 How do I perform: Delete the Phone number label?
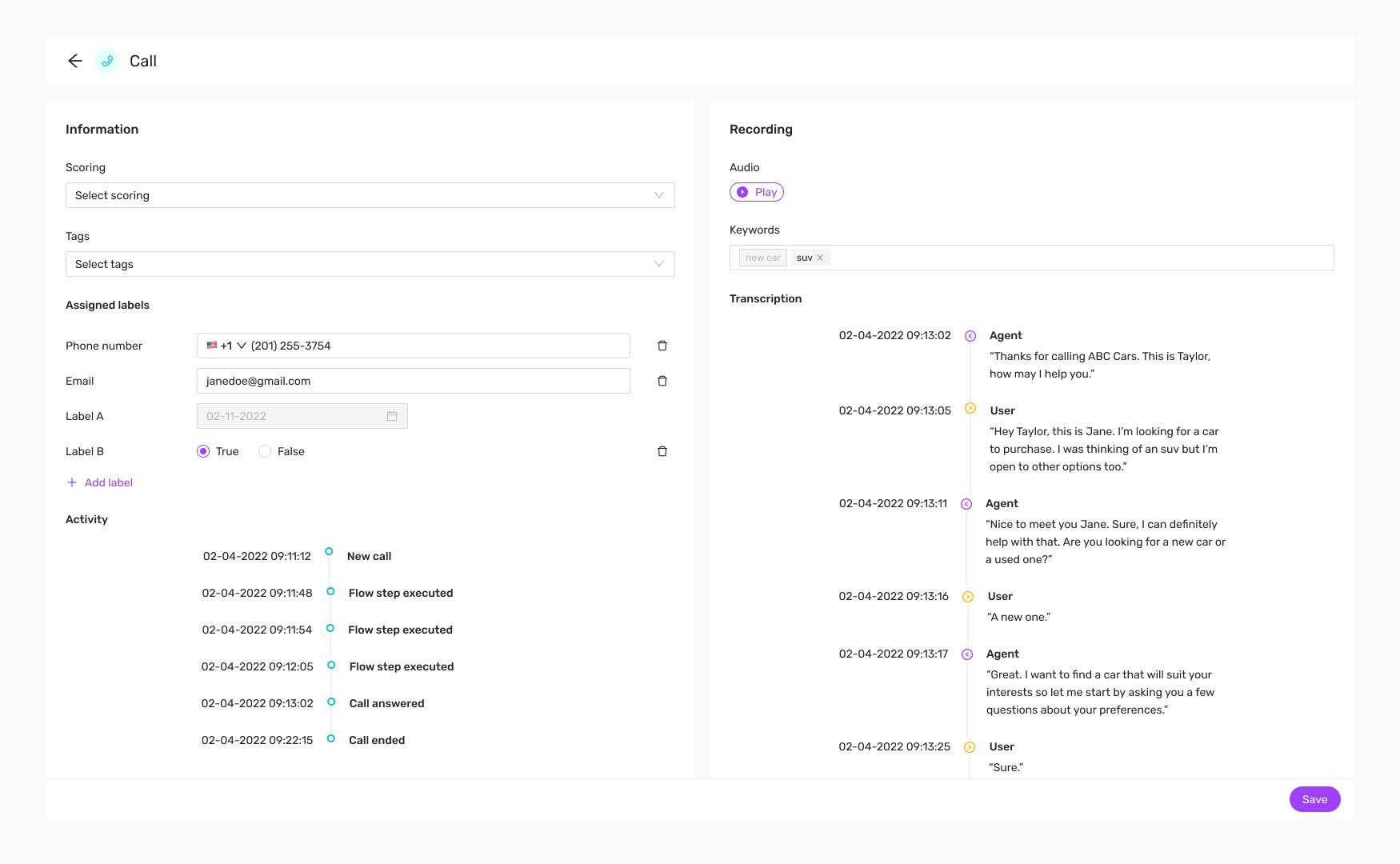(x=662, y=346)
